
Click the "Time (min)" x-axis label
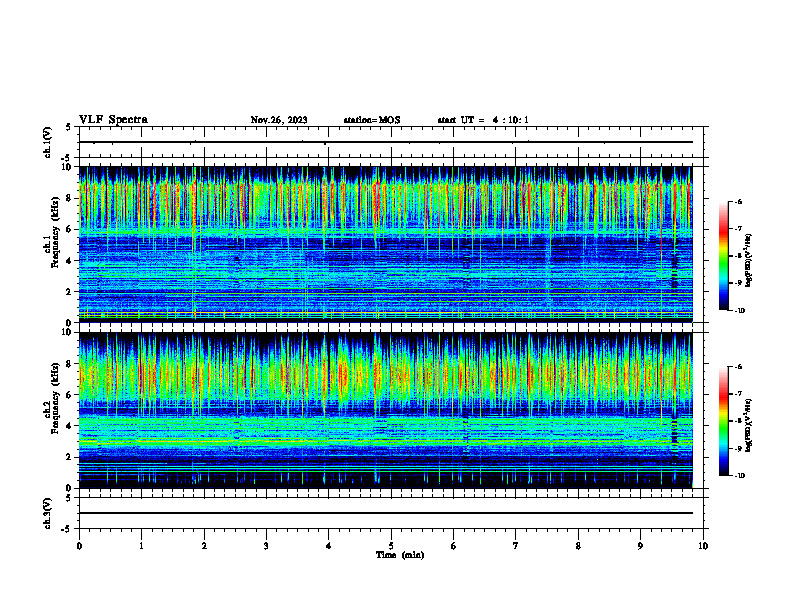(x=400, y=555)
